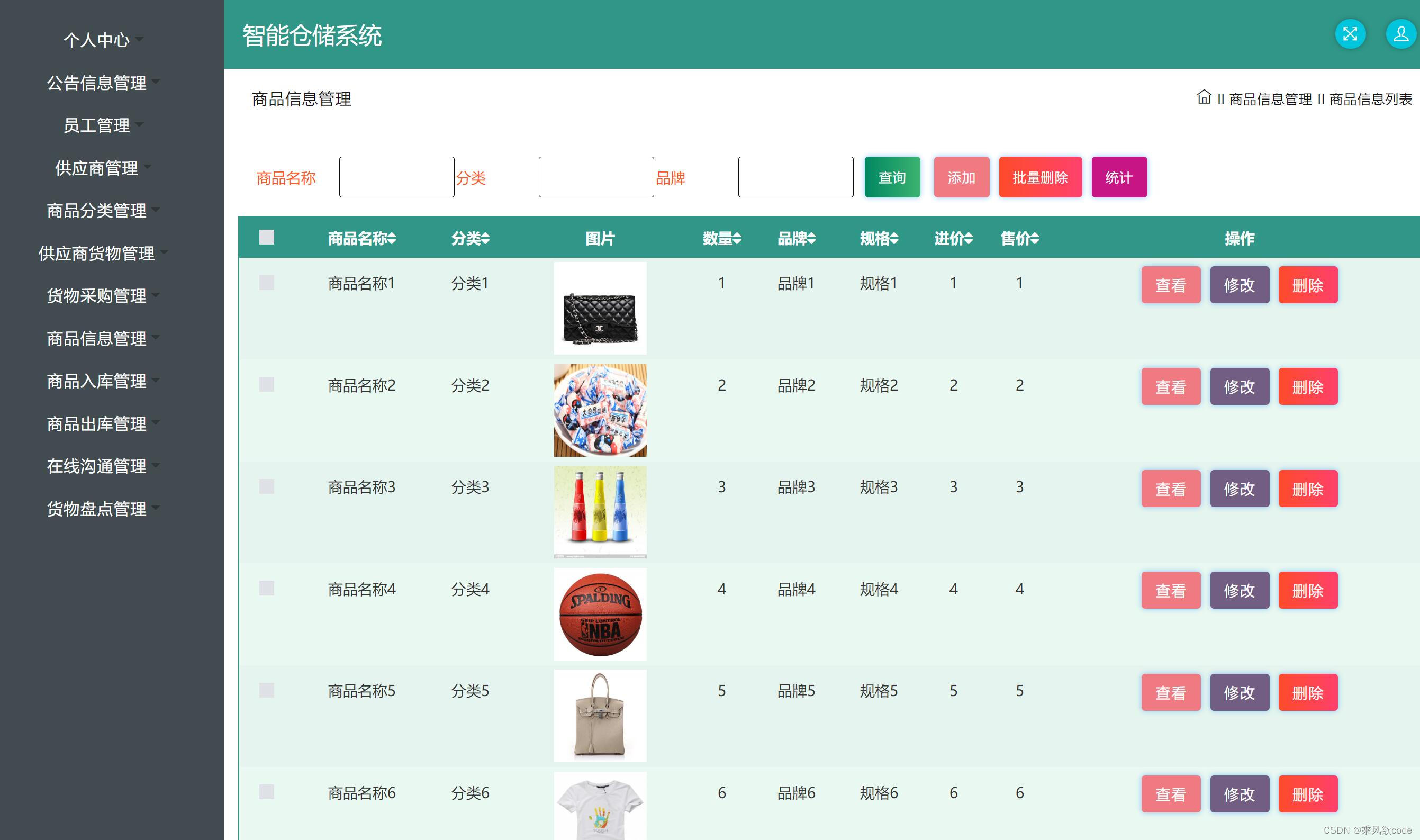1420x840 pixels.
Task: Click the fullscreen toggle icon in header
Action: (x=1350, y=34)
